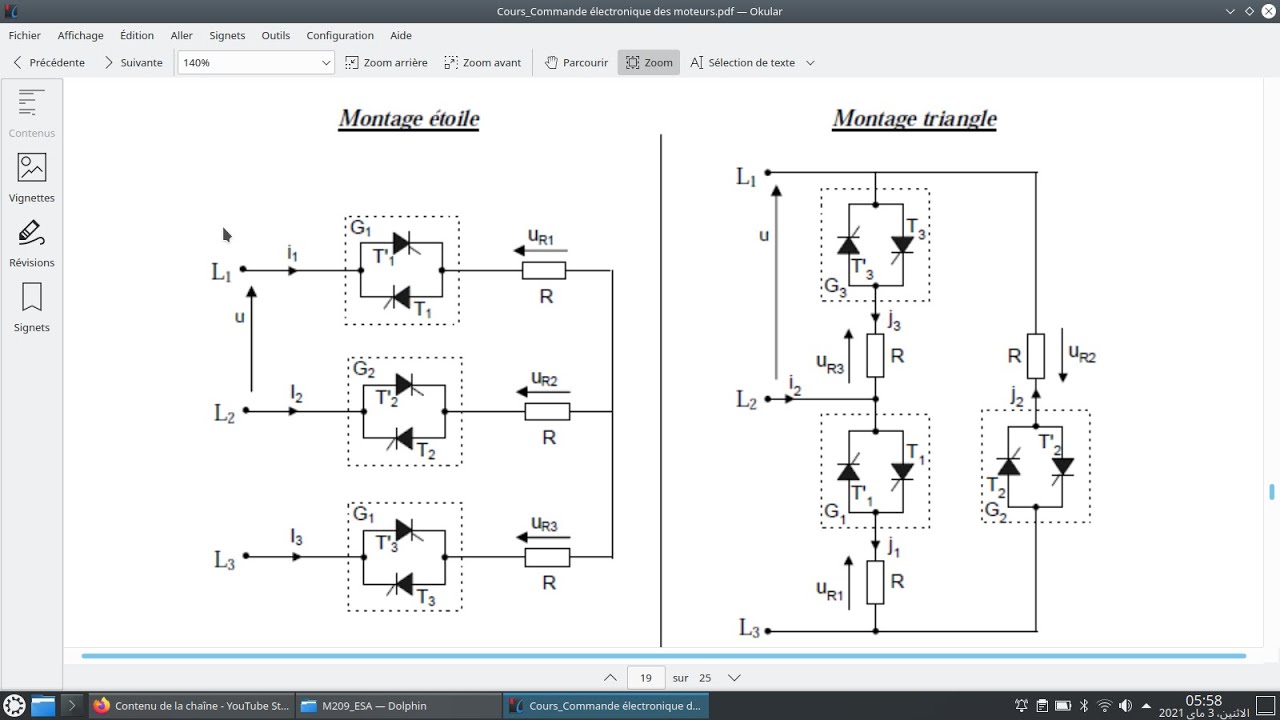Open the Configuration menu

(340, 35)
